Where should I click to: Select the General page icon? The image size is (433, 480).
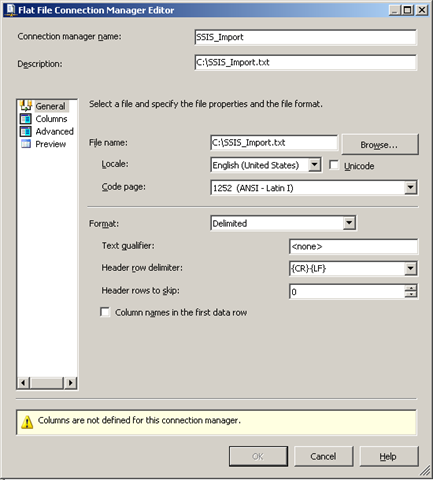(x=26, y=106)
